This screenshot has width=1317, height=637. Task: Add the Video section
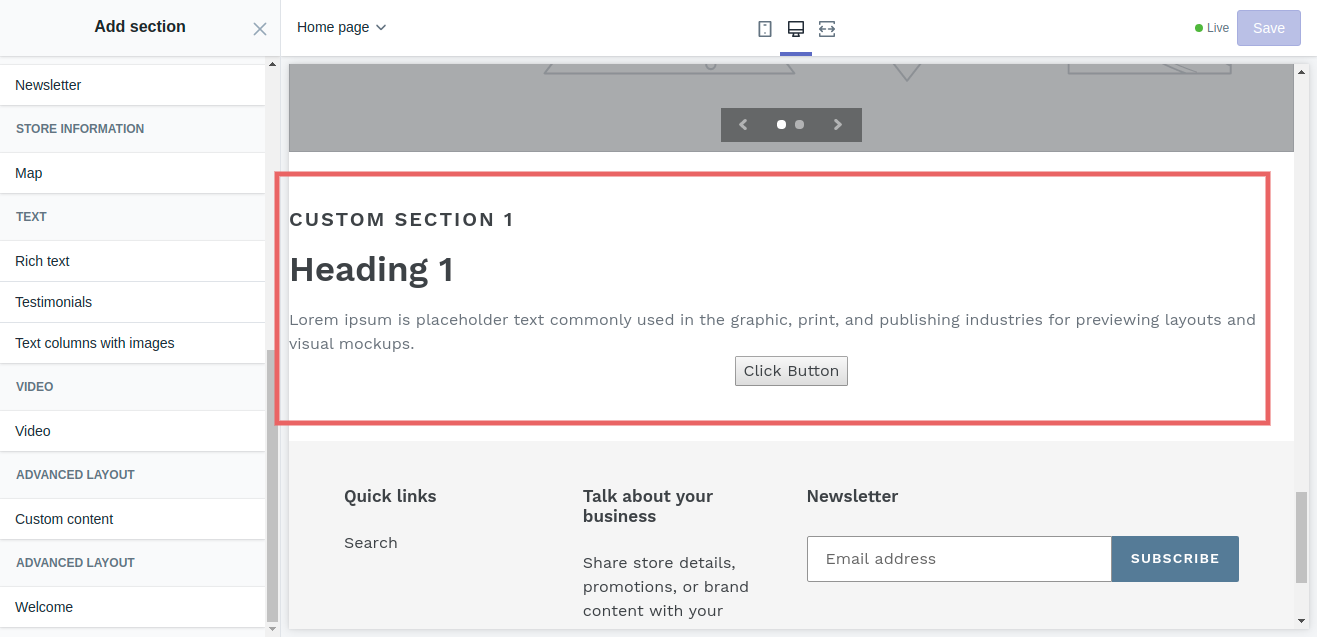point(132,431)
